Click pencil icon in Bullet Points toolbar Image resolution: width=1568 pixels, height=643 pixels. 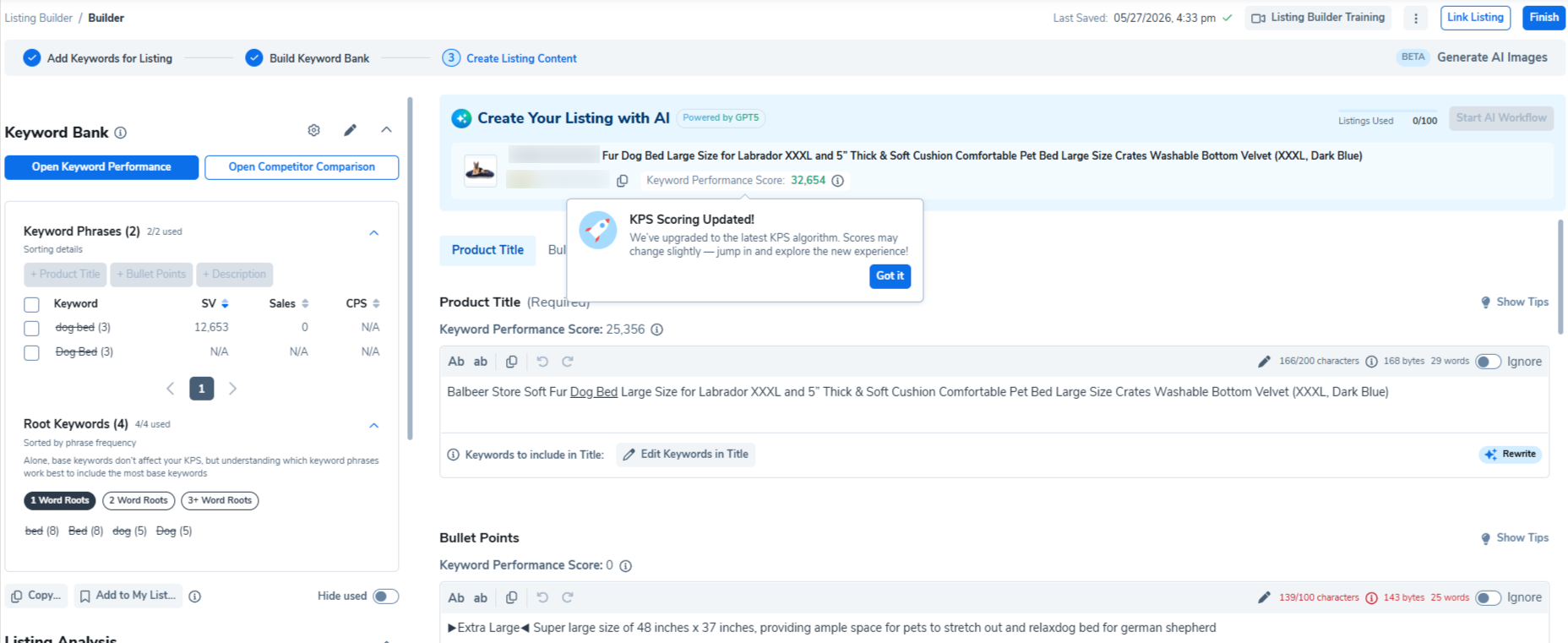pyautogui.click(x=1264, y=598)
